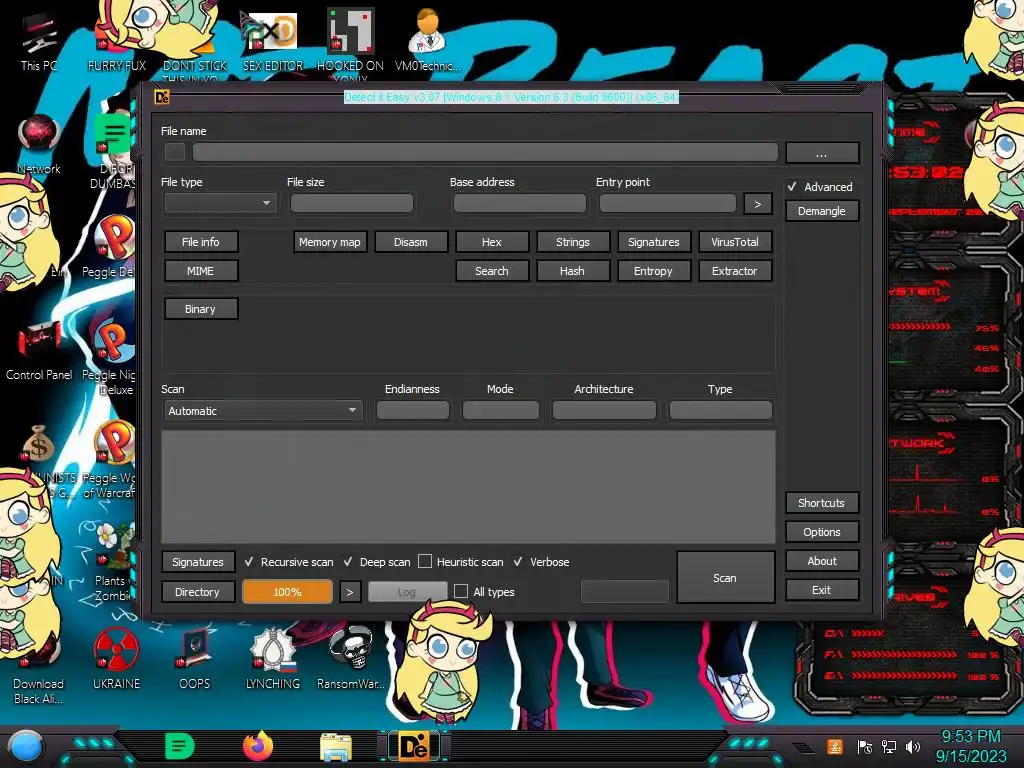Click the Detect It Easy title bar icon
1024x768 pixels.
pyautogui.click(x=161, y=97)
